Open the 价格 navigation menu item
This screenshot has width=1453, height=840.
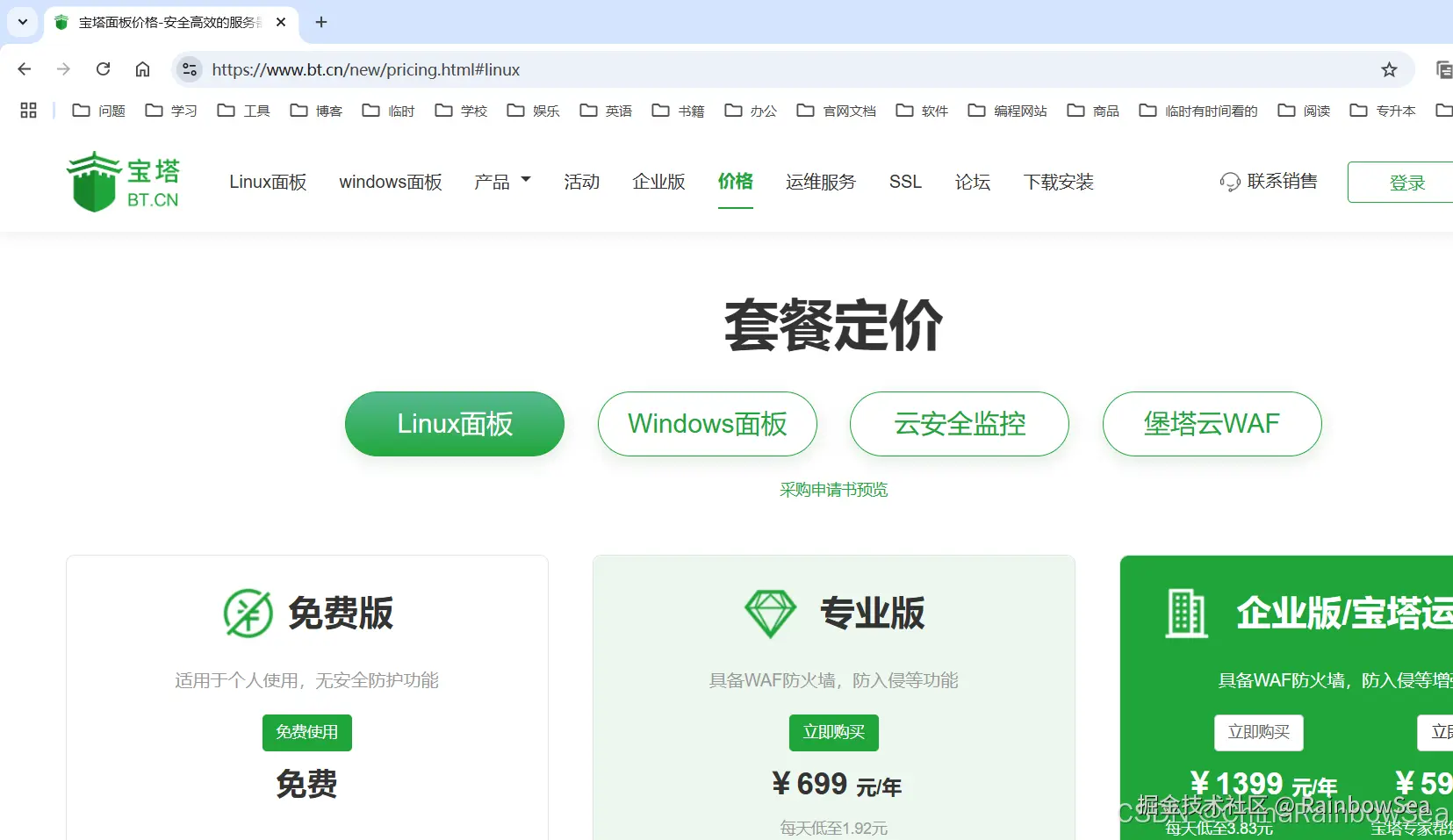point(736,182)
